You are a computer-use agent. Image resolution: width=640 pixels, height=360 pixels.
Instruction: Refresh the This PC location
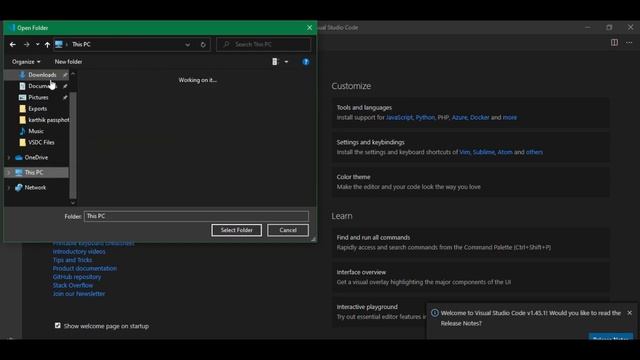click(203, 44)
